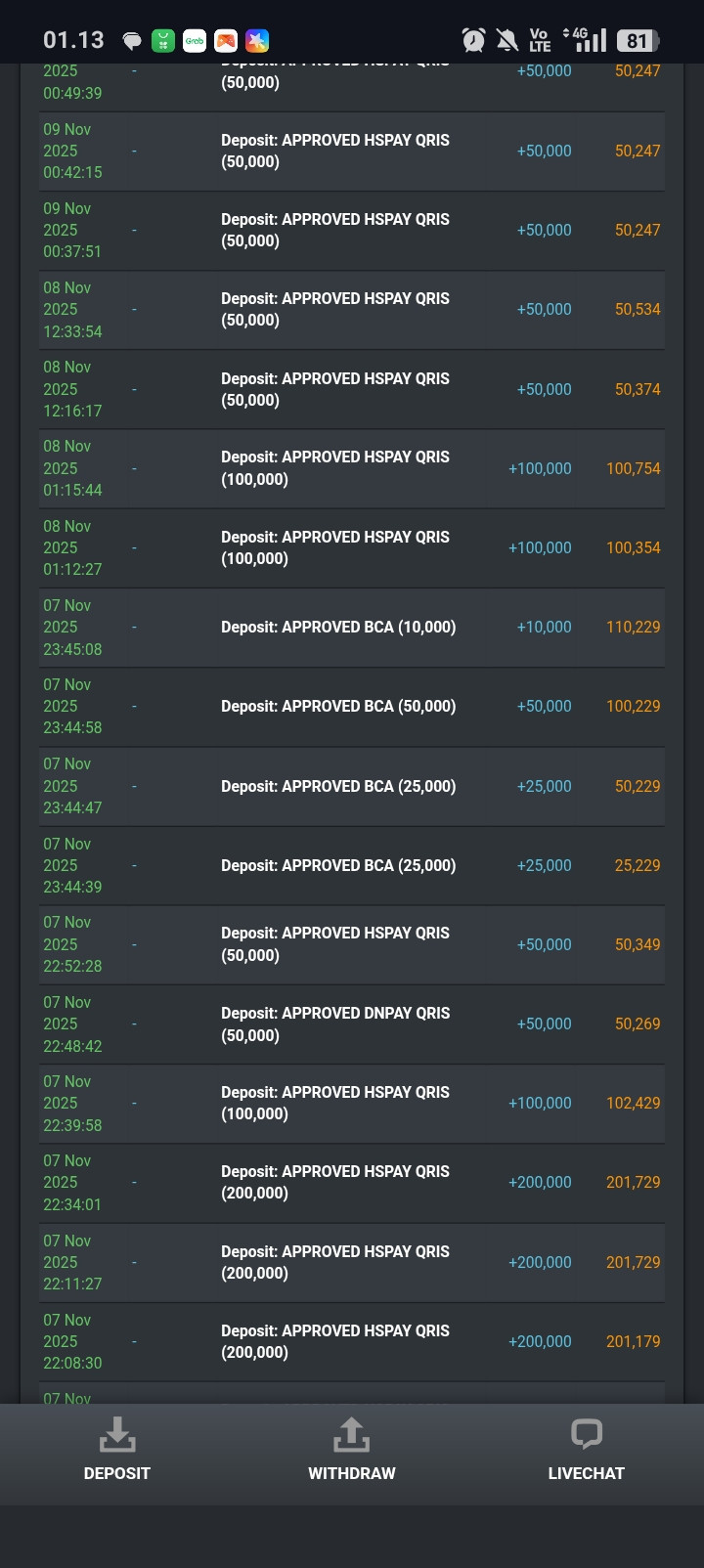The image size is (704, 1568).
Task: Tap the game controller notification icon
Action: [226, 40]
